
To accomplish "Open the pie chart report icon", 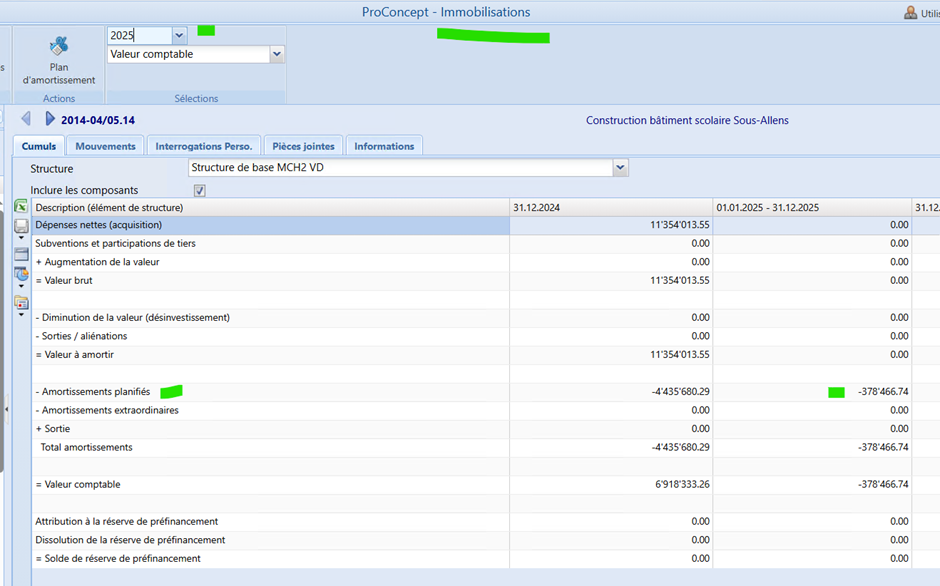I will 21,273.
